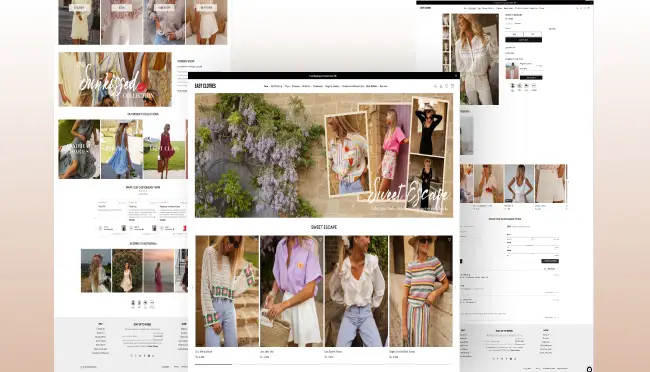Open shopping bag icon in front window header
Screen dimensions: 650x372
[x=452, y=86]
